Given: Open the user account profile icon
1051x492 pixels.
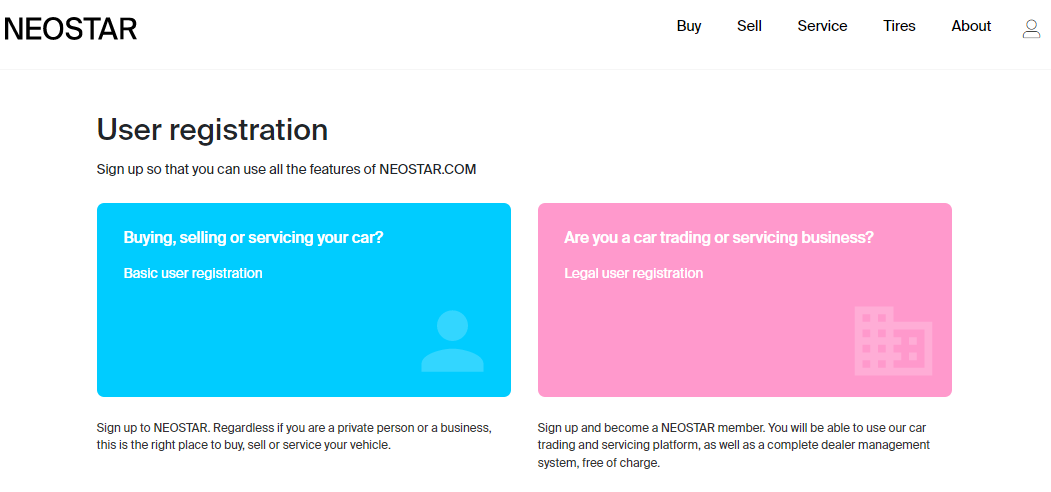Looking at the screenshot, I should (x=1031, y=28).
